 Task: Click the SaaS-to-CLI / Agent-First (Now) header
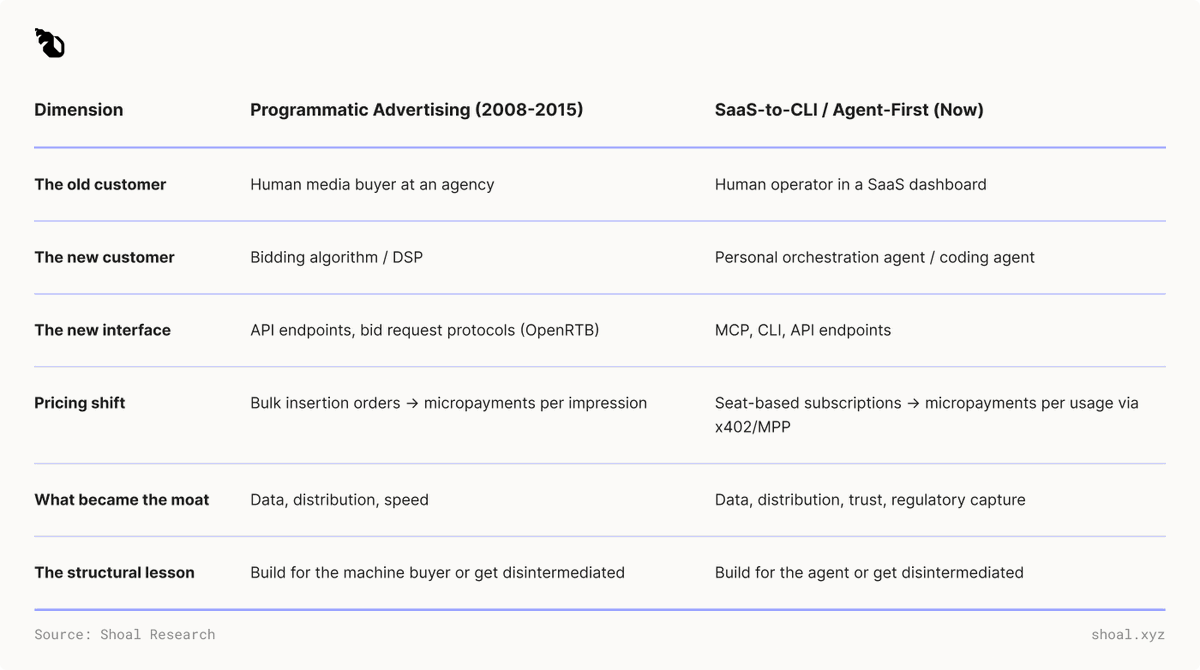click(849, 110)
